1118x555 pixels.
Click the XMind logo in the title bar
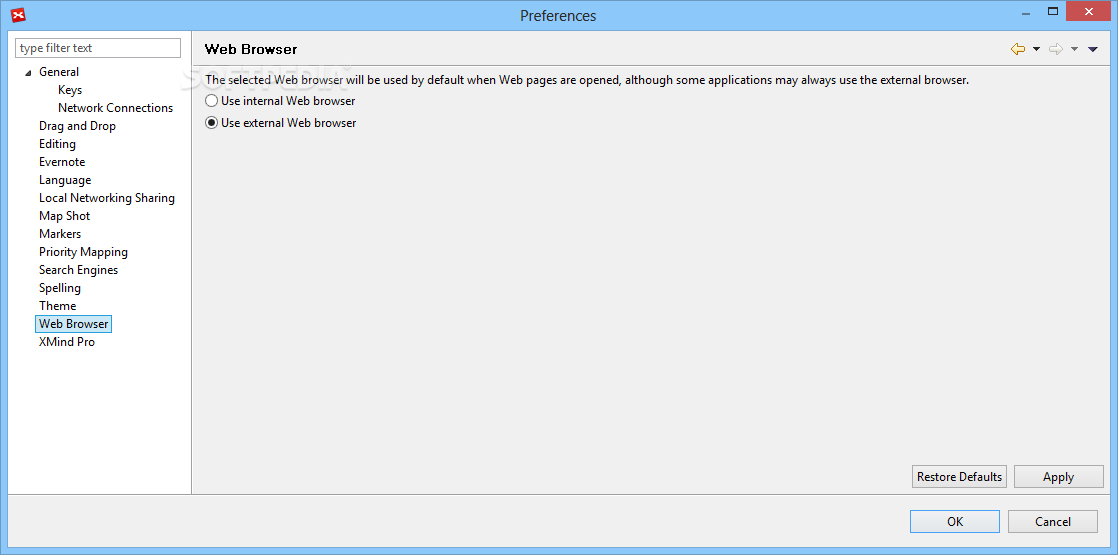19,14
